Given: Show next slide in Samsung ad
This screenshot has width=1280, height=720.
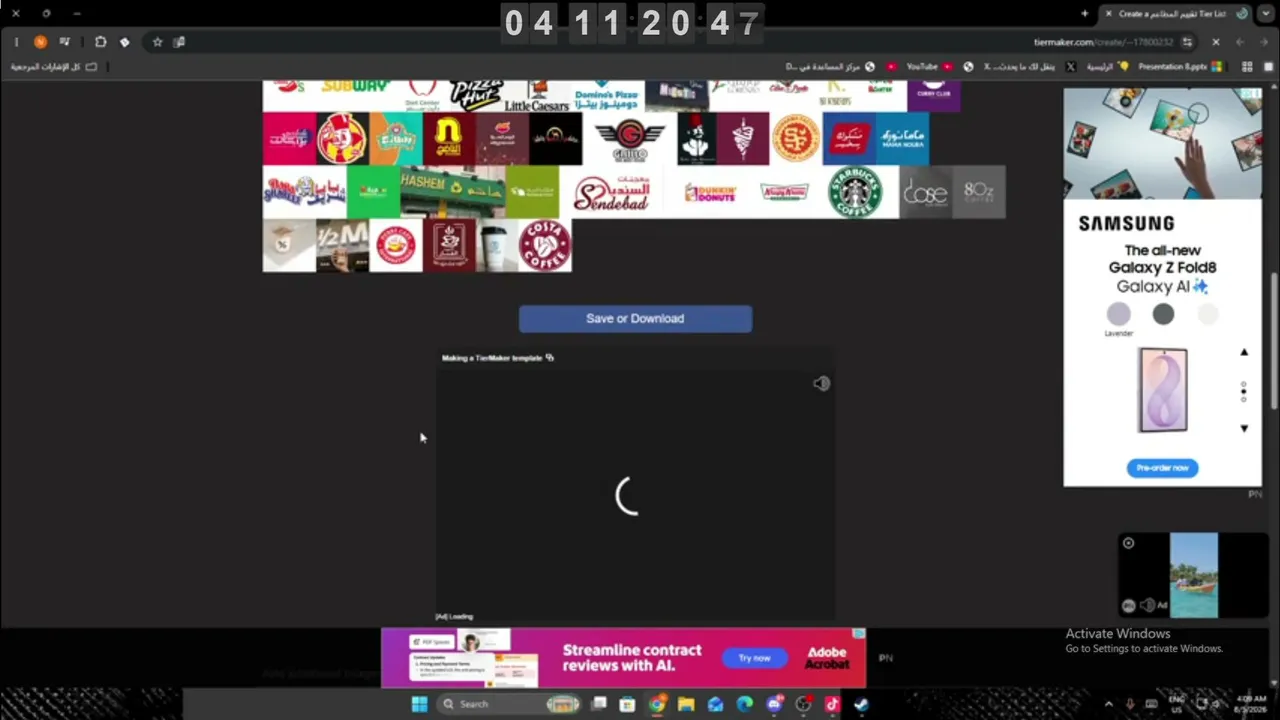Looking at the screenshot, I should pos(1244,428).
